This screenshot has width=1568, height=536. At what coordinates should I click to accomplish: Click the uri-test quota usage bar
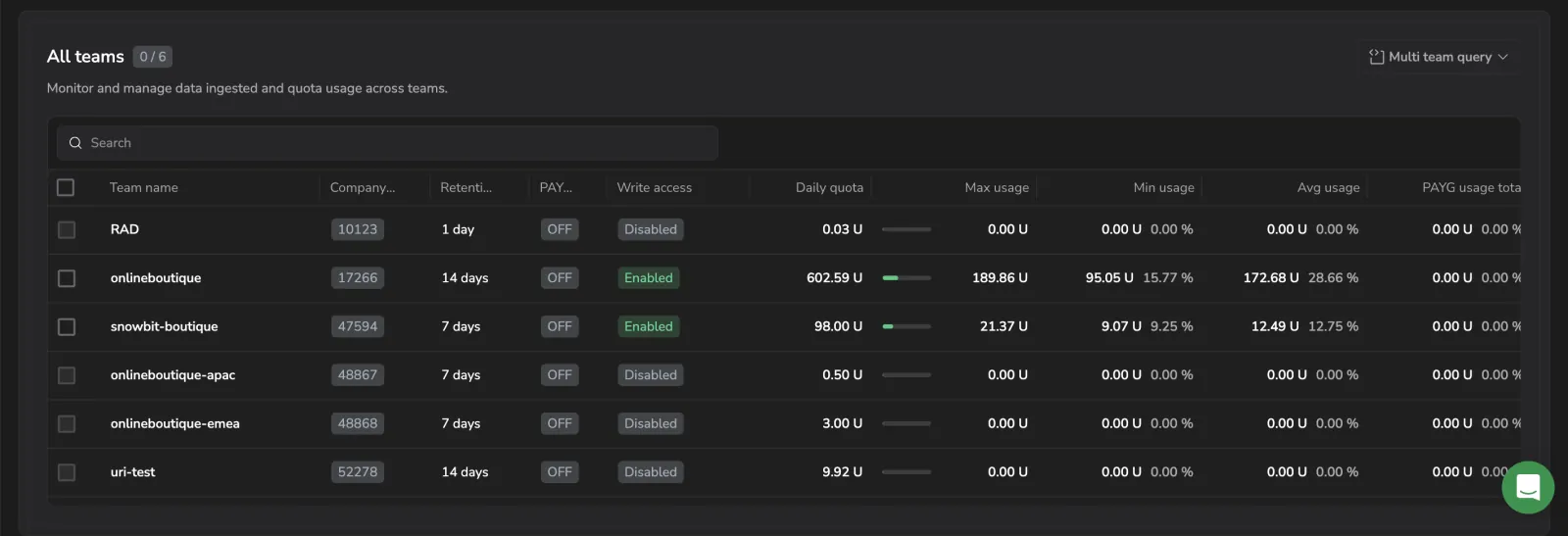click(x=906, y=472)
